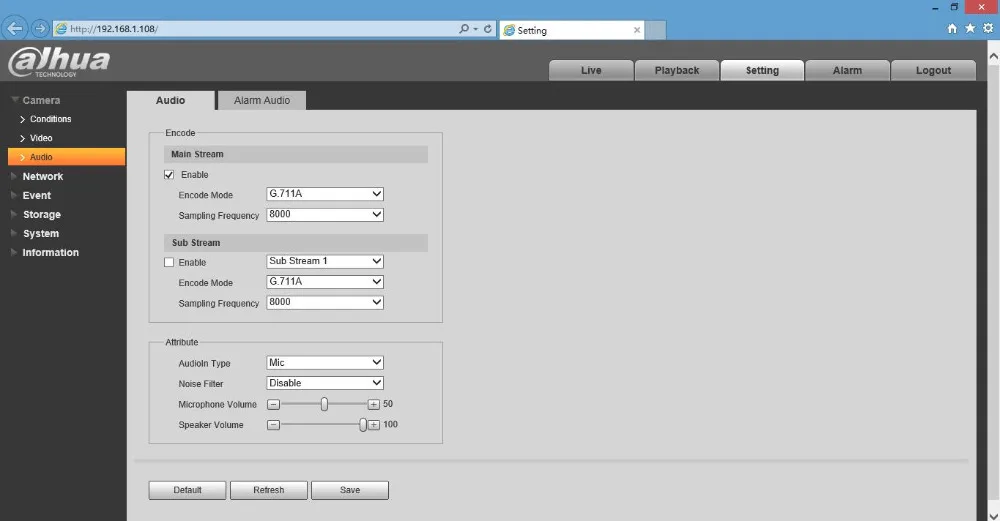Screen dimensions: 1000x521
Task: Minimize the browser window
Action: (x=935, y=8)
